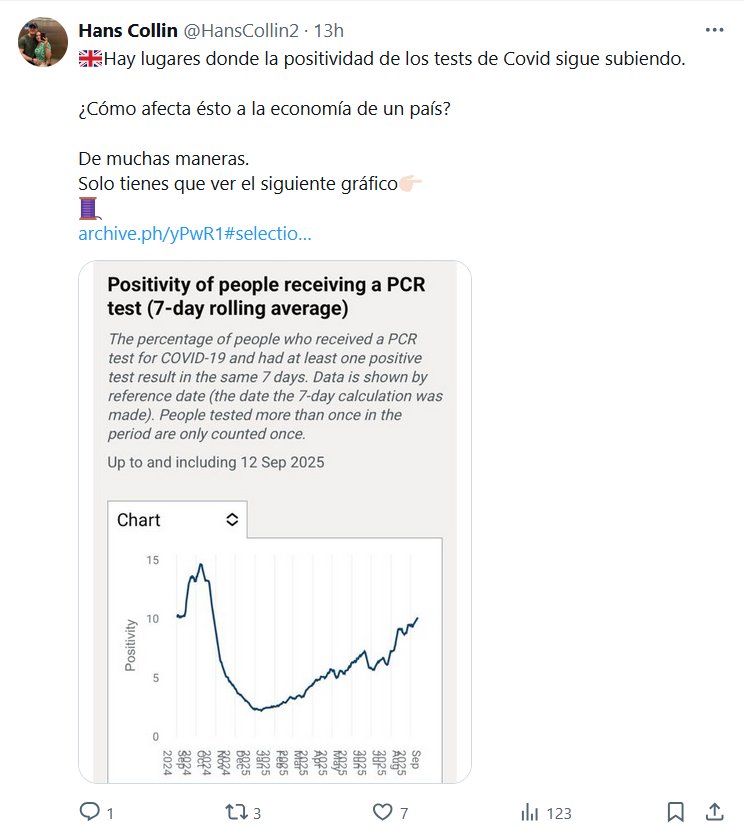This screenshot has height=838, width=744.
Task: Click the reply speech bubble icon
Action: tap(90, 811)
